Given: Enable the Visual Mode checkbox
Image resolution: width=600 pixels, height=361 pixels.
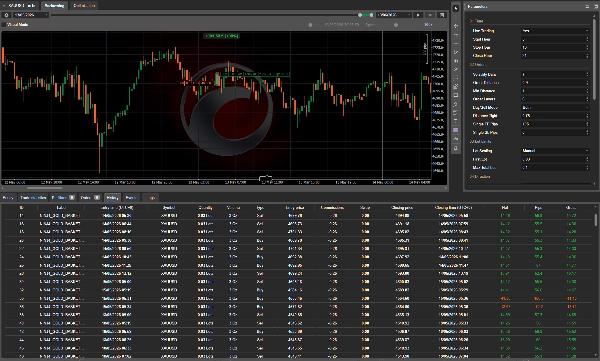Looking at the screenshot, I should click(4, 25).
